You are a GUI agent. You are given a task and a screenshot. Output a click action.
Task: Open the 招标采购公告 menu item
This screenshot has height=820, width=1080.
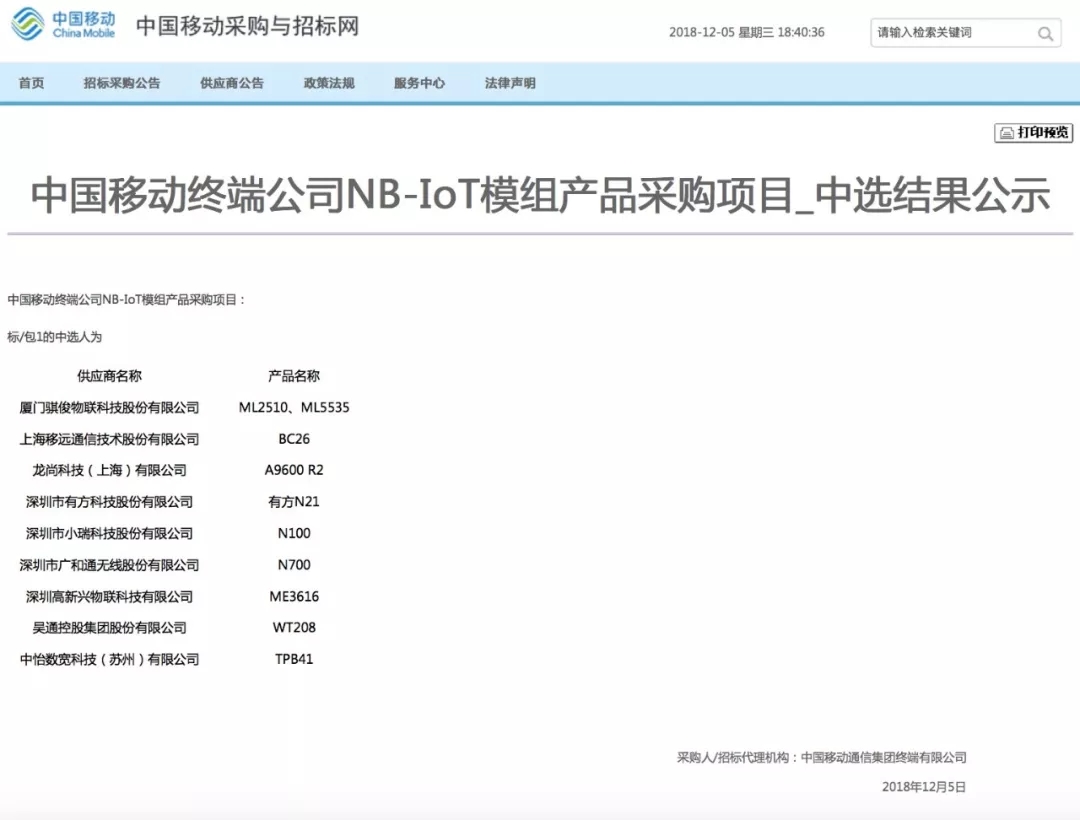[121, 83]
